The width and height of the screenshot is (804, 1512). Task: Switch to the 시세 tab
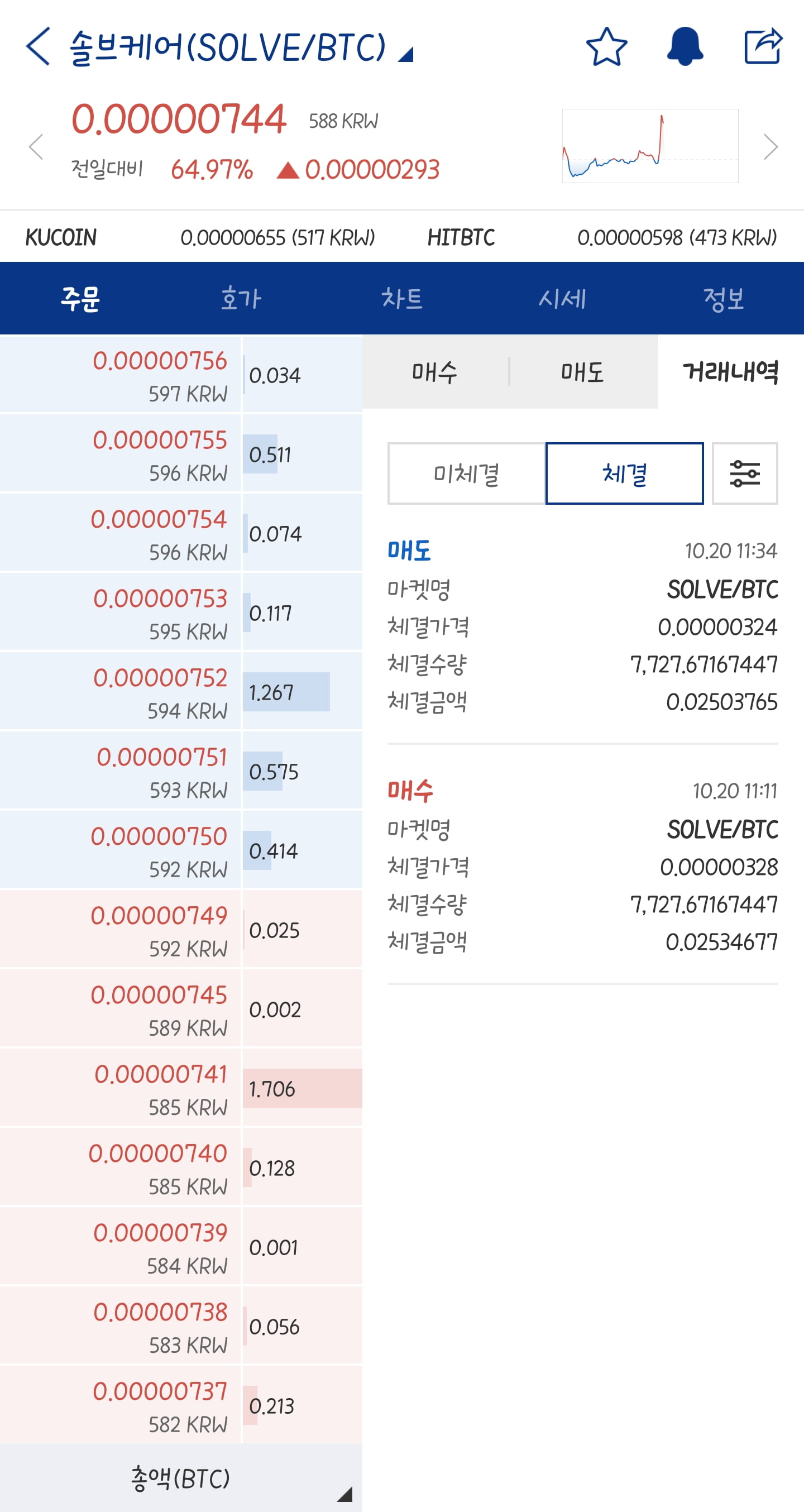[563, 298]
